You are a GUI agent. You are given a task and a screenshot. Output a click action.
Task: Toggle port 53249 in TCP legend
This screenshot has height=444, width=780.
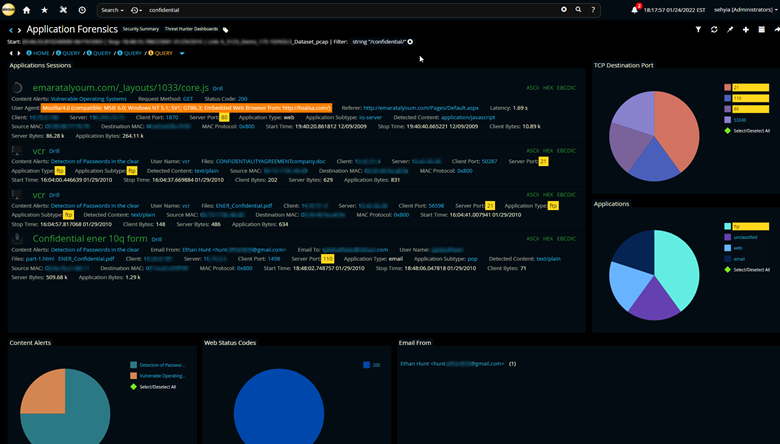coord(735,120)
